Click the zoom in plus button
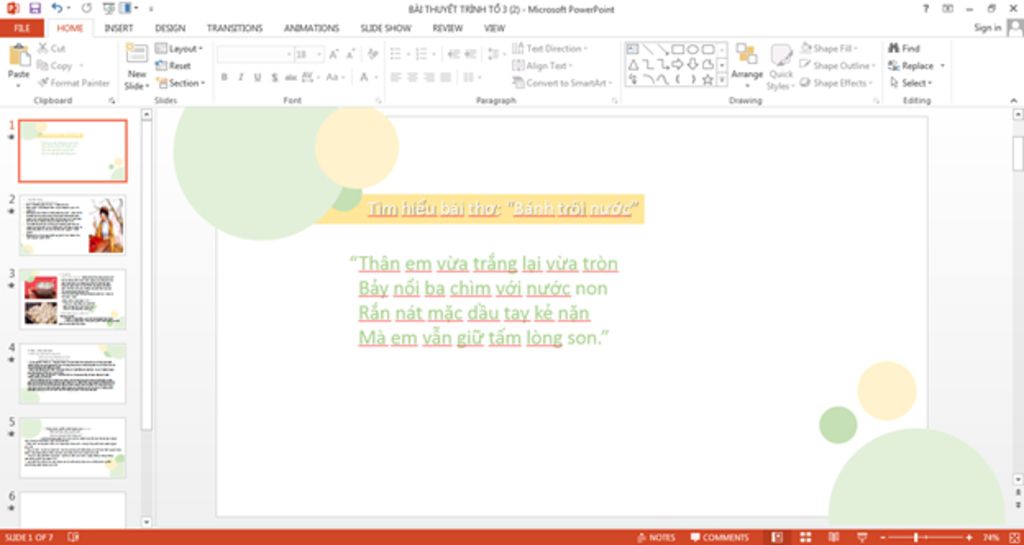1024x545 pixels. tap(969, 537)
